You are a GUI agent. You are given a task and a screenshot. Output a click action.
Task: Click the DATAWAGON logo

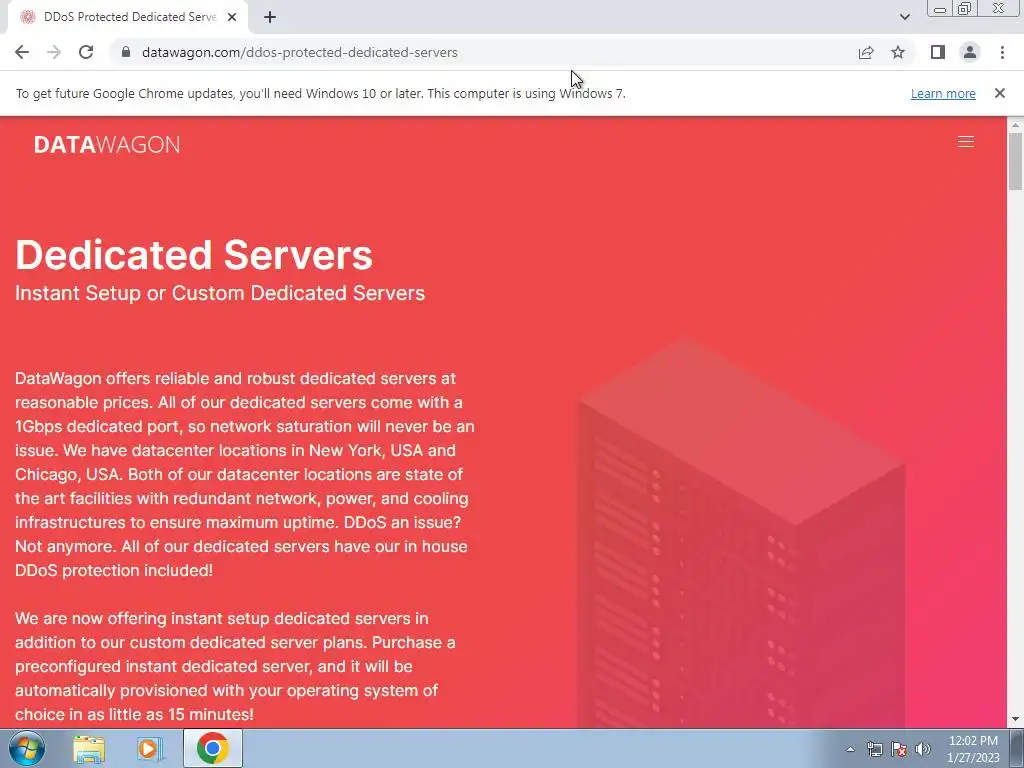[x=107, y=144]
